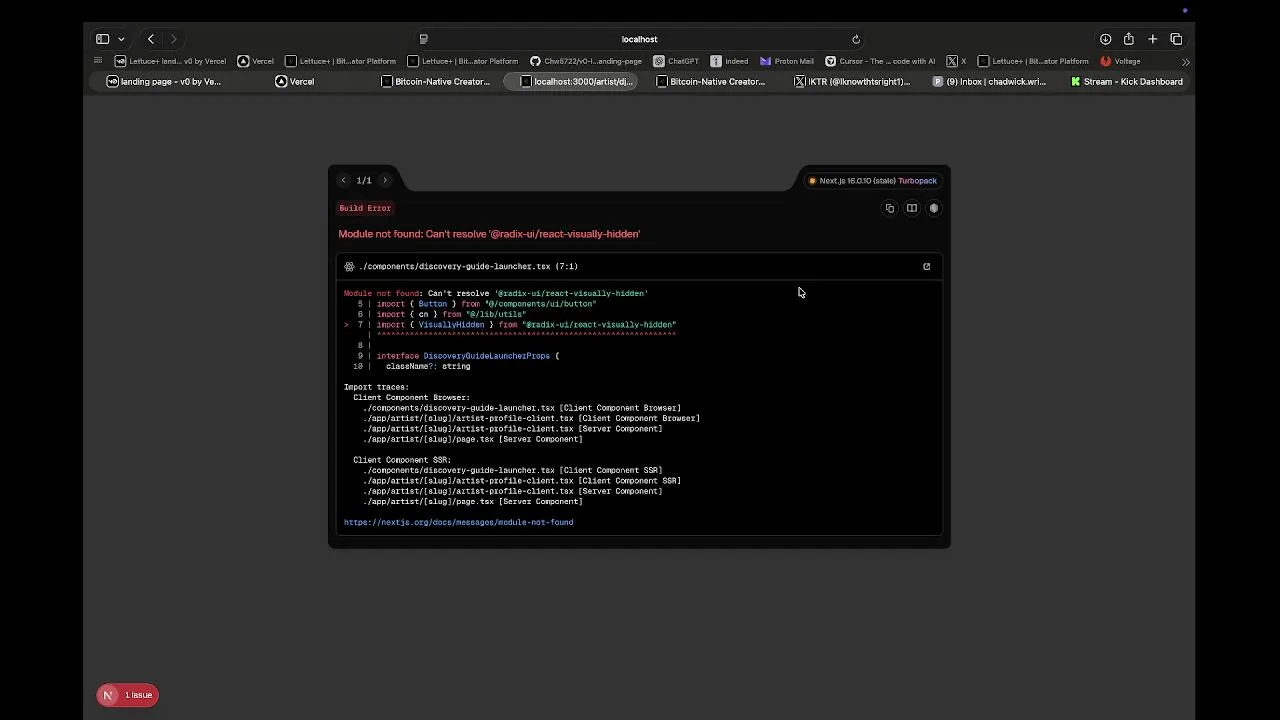Toggle the Safari sidebar
The width and height of the screenshot is (1280, 720).
pyautogui.click(x=102, y=39)
